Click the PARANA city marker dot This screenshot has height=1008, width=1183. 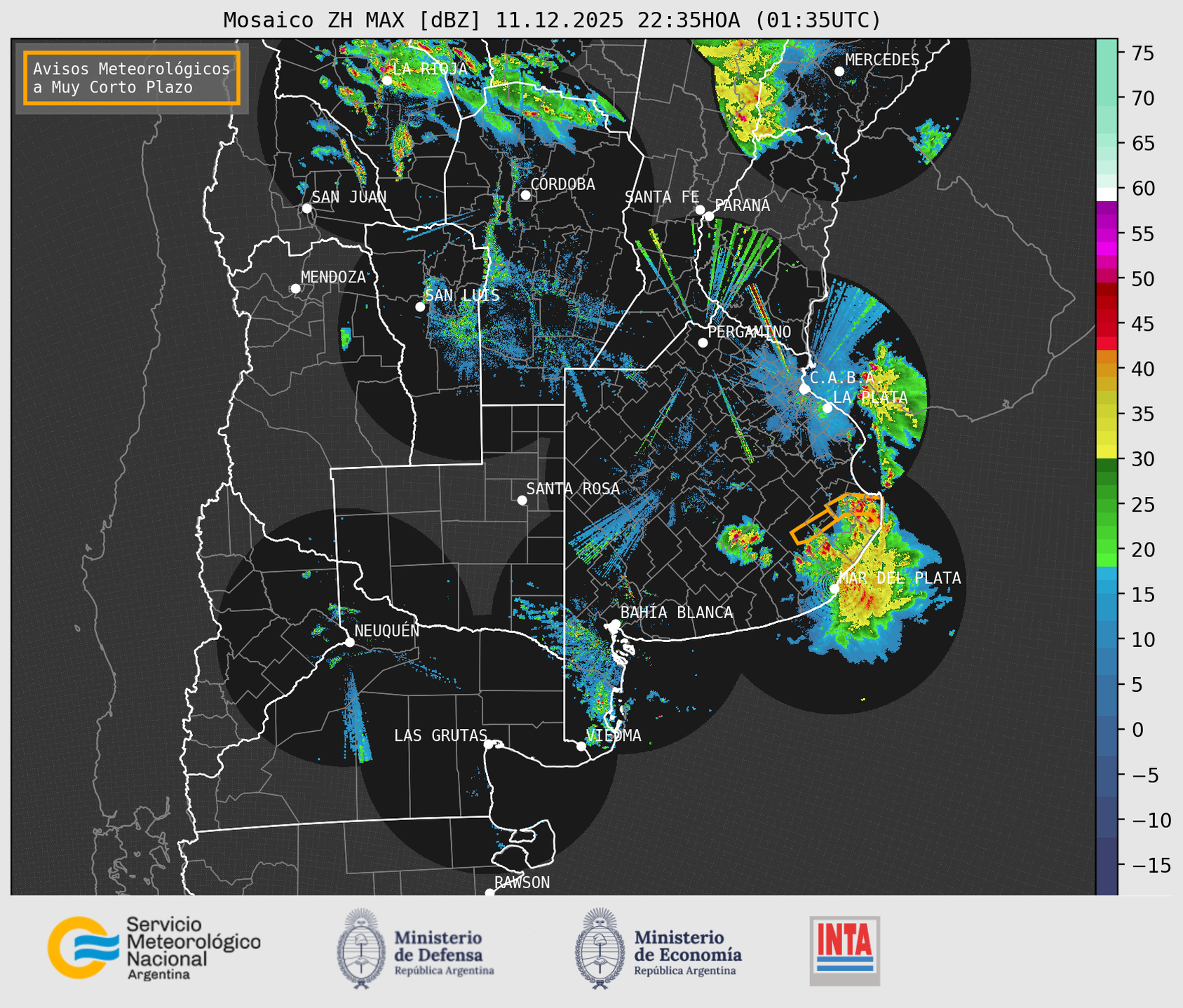[709, 216]
